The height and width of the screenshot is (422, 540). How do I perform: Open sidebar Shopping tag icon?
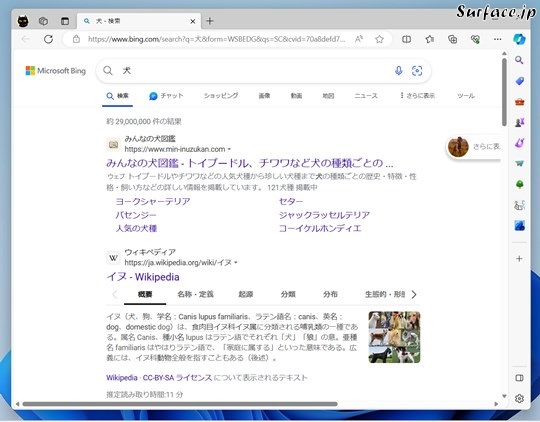point(520,81)
